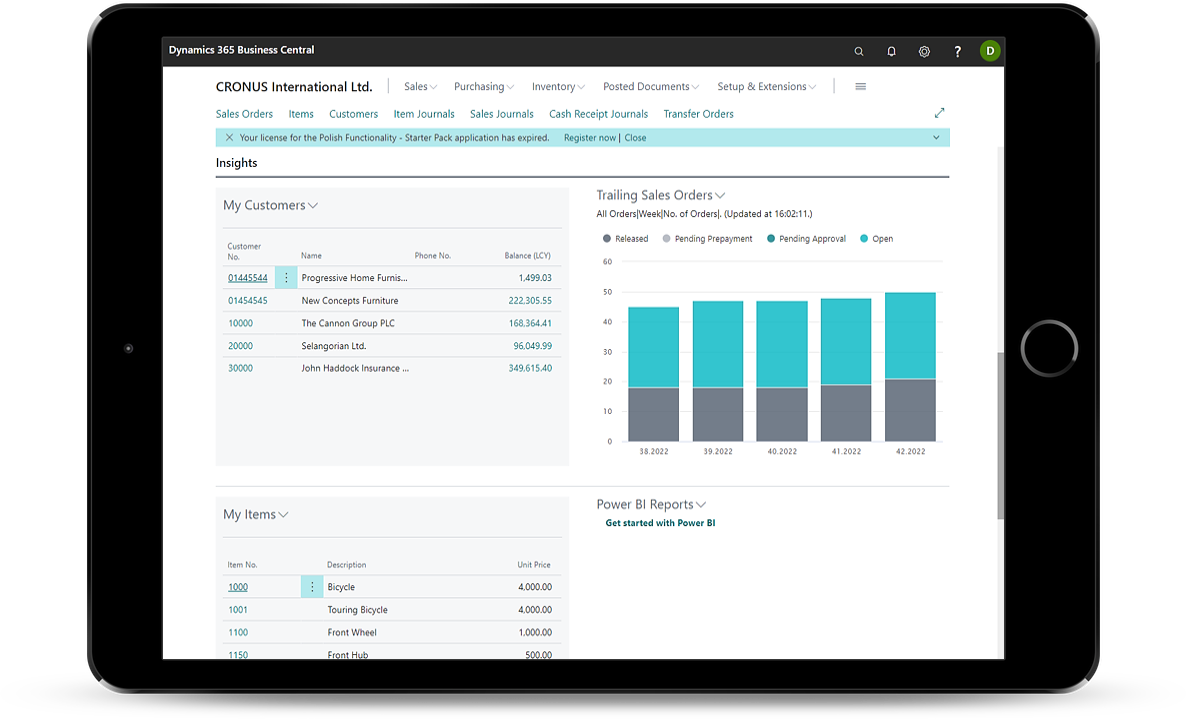The image size is (1186, 719).
Task: Go to Sales Orders
Action: 244,114
